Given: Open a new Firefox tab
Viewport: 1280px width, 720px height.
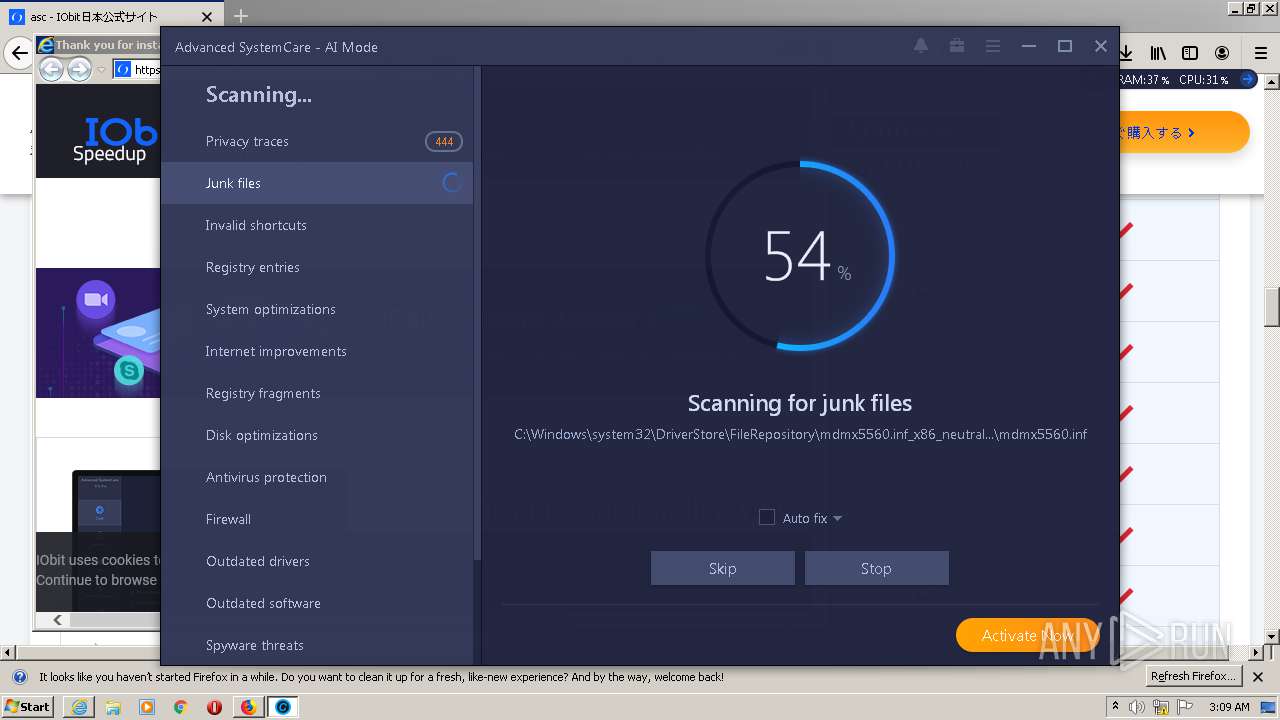Looking at the screenshot, I should click(240, 16).
